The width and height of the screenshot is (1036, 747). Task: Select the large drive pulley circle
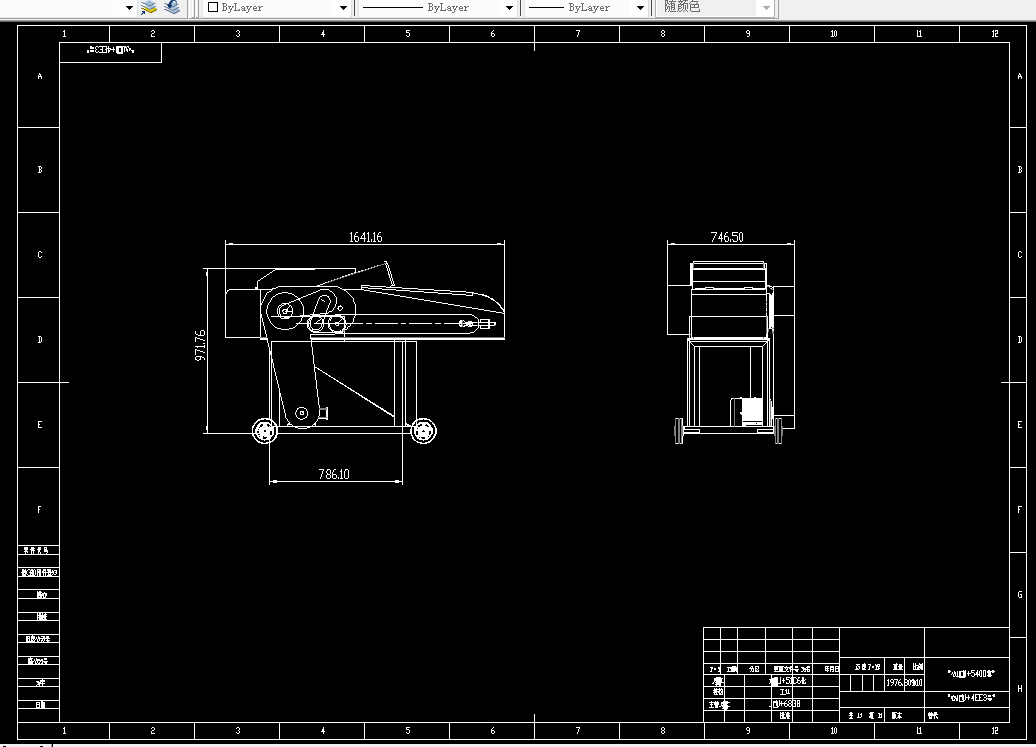point(285,310)
